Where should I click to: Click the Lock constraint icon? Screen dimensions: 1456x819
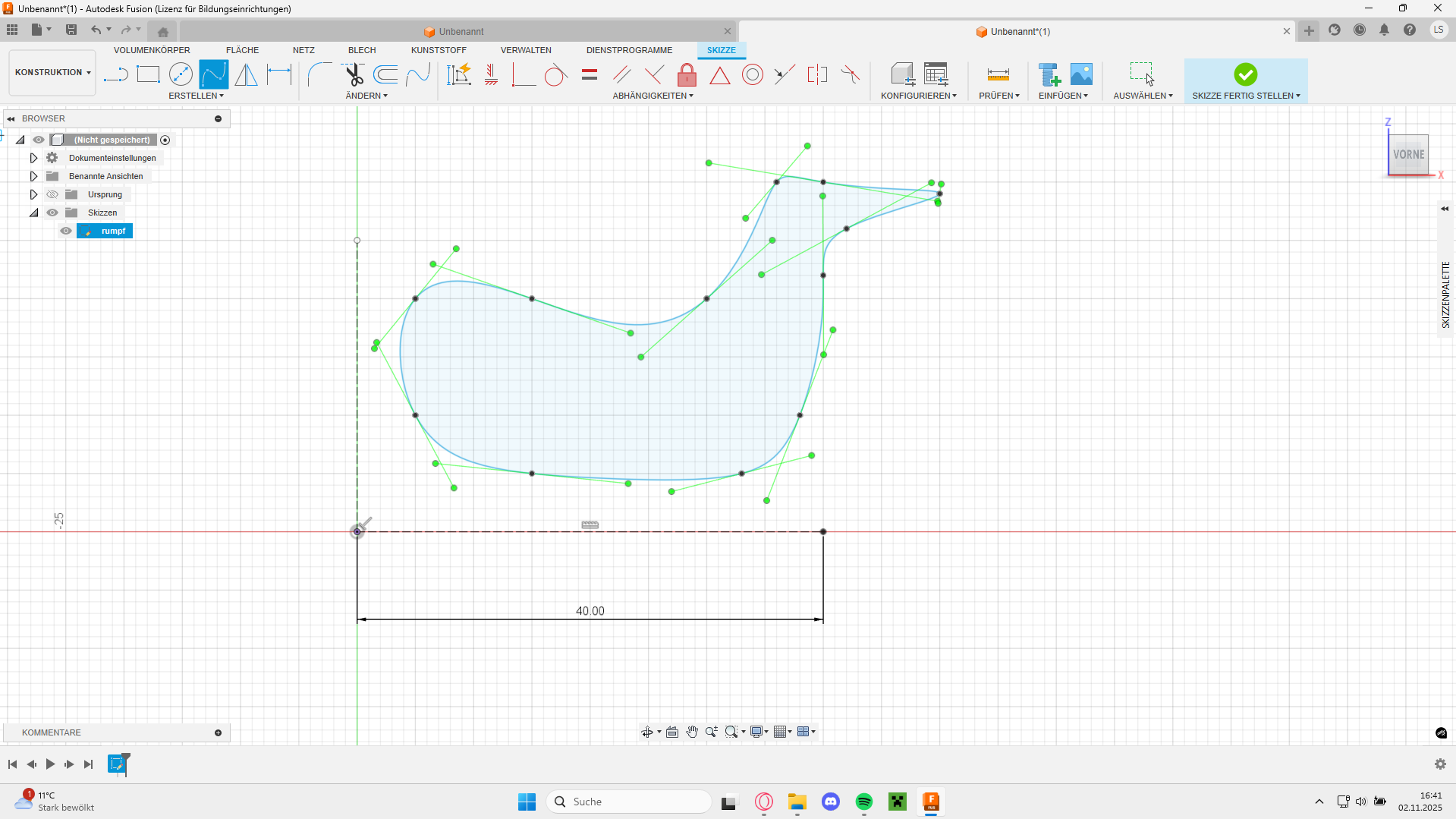coord(687,74)
